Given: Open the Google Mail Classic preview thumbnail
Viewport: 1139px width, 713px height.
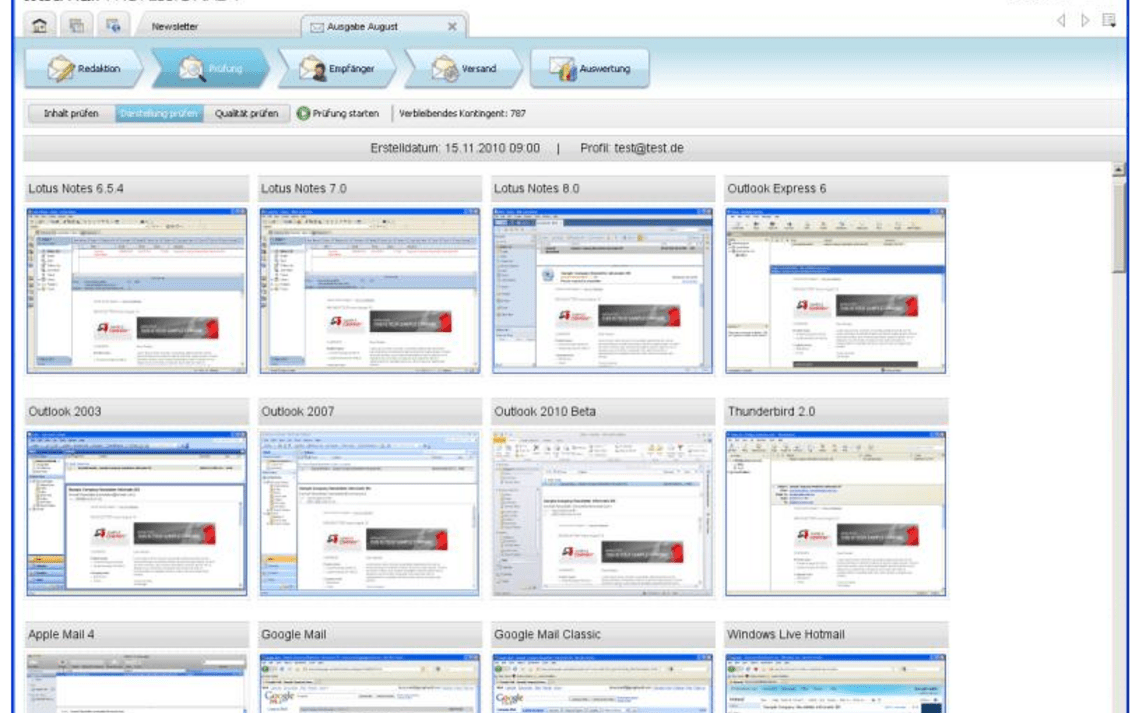Looking at the screenshot, I should pyautogui.click(x=602, y=683).
